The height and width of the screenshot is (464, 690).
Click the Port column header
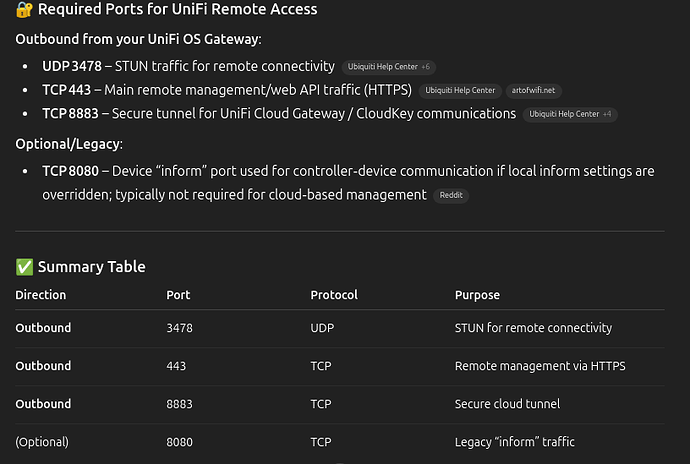coord(178,295)
